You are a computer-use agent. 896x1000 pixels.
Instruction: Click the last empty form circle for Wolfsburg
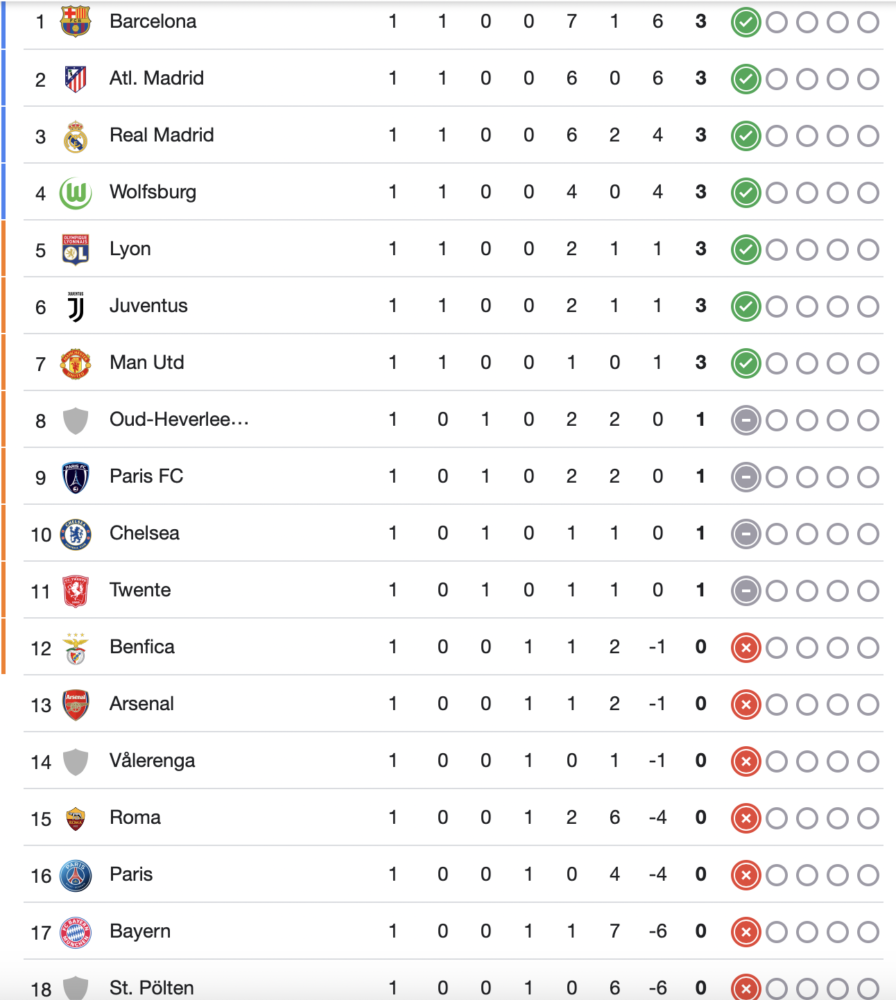coord(868,193)
